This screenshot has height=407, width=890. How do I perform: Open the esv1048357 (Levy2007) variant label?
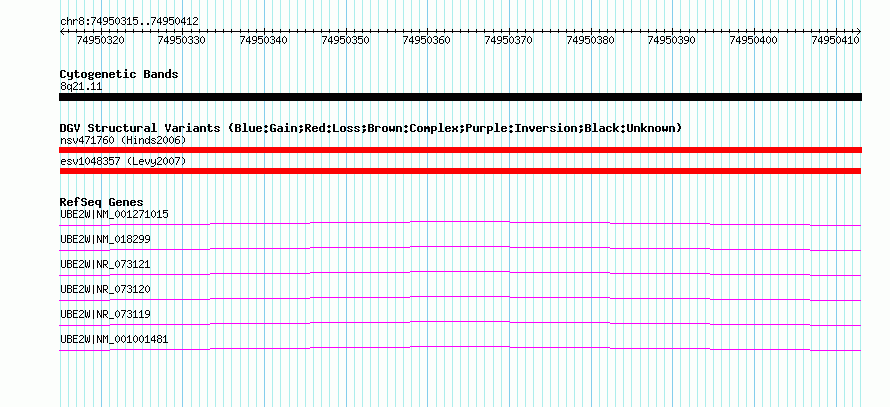click(x=123, y=162)
